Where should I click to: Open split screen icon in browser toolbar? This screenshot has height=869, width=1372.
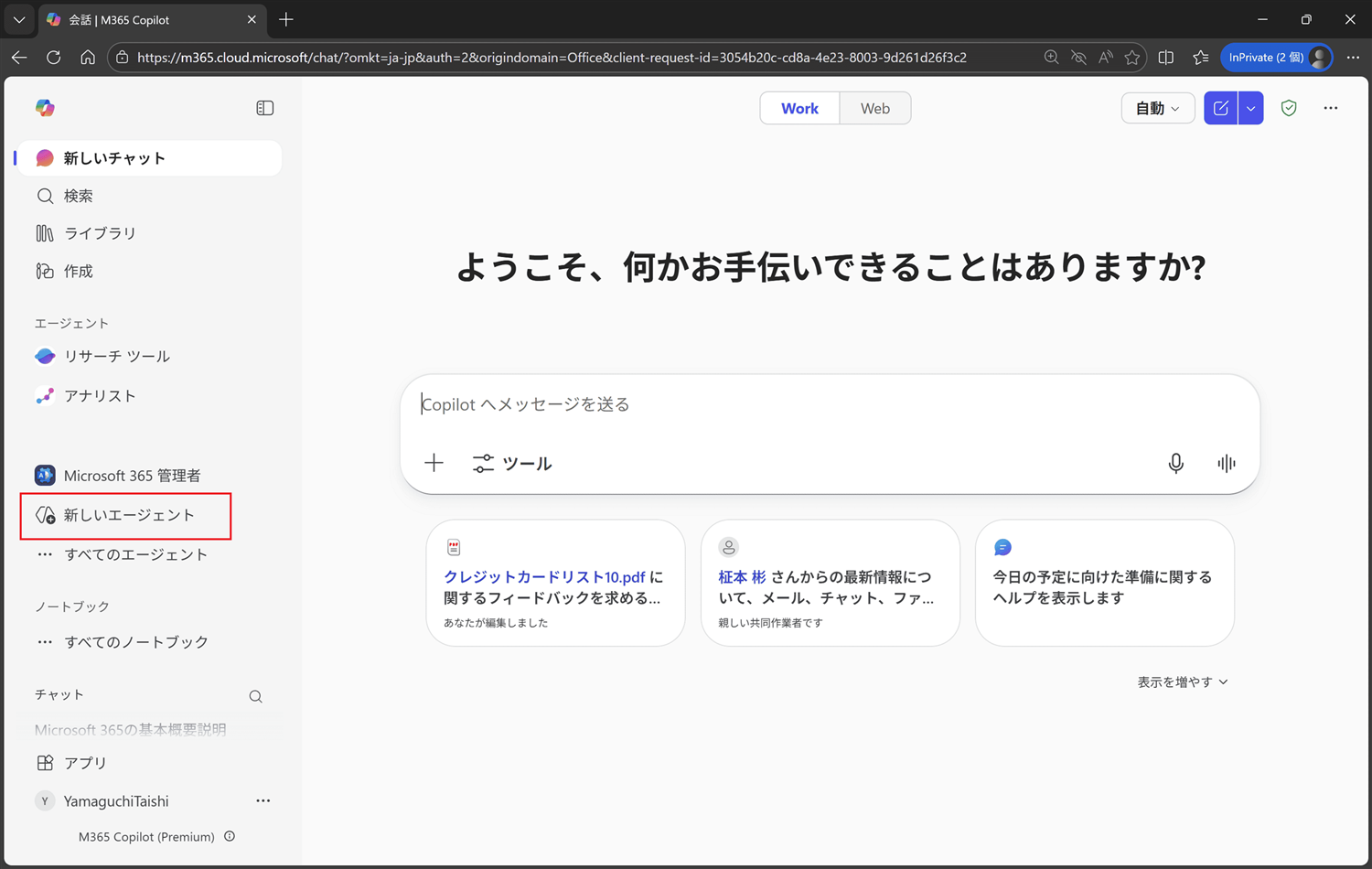click(1166, 57)
